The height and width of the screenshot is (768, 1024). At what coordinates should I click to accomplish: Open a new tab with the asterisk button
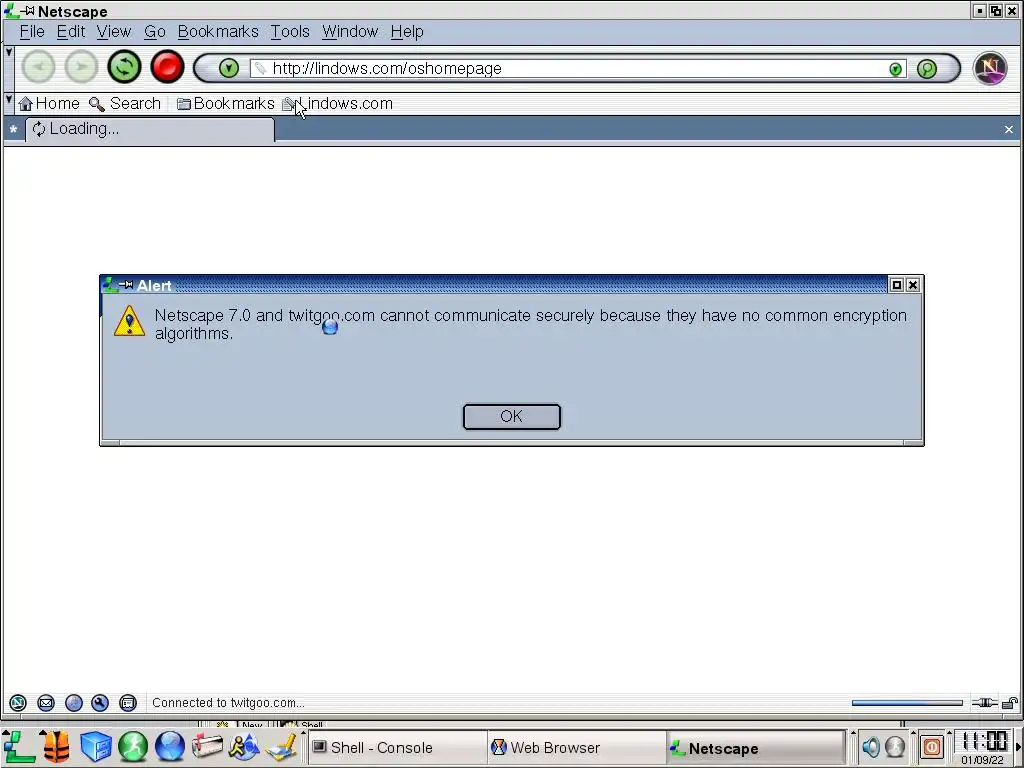[13, 129]
